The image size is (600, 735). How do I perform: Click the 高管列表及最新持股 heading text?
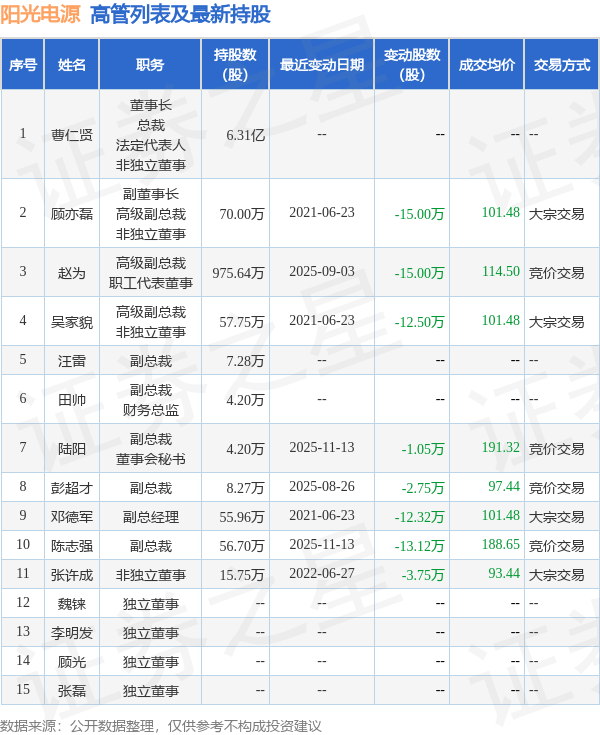click(x=179, y=15)
